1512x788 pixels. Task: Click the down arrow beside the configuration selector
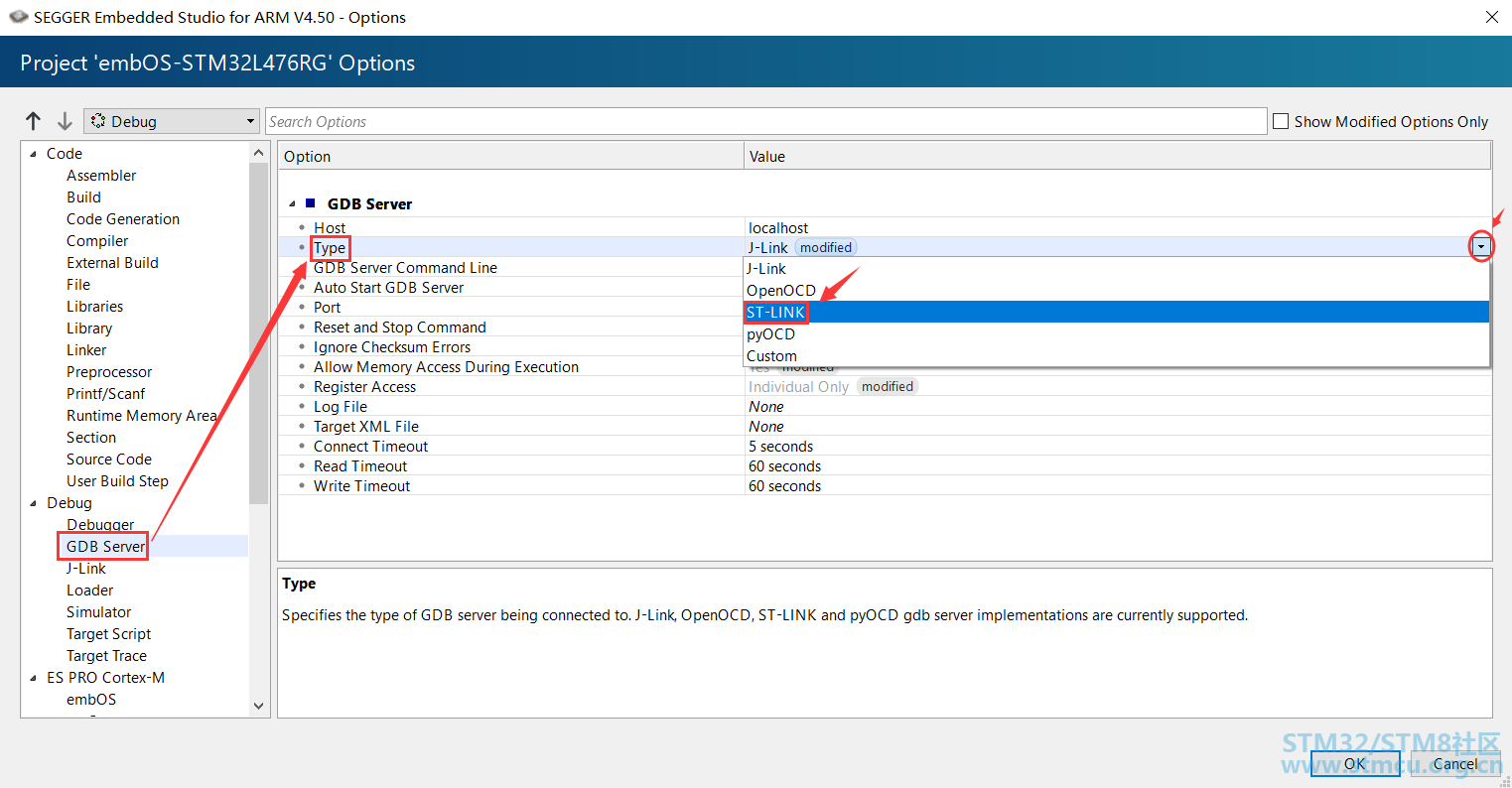pyautogui.click(x=65, y=121)
